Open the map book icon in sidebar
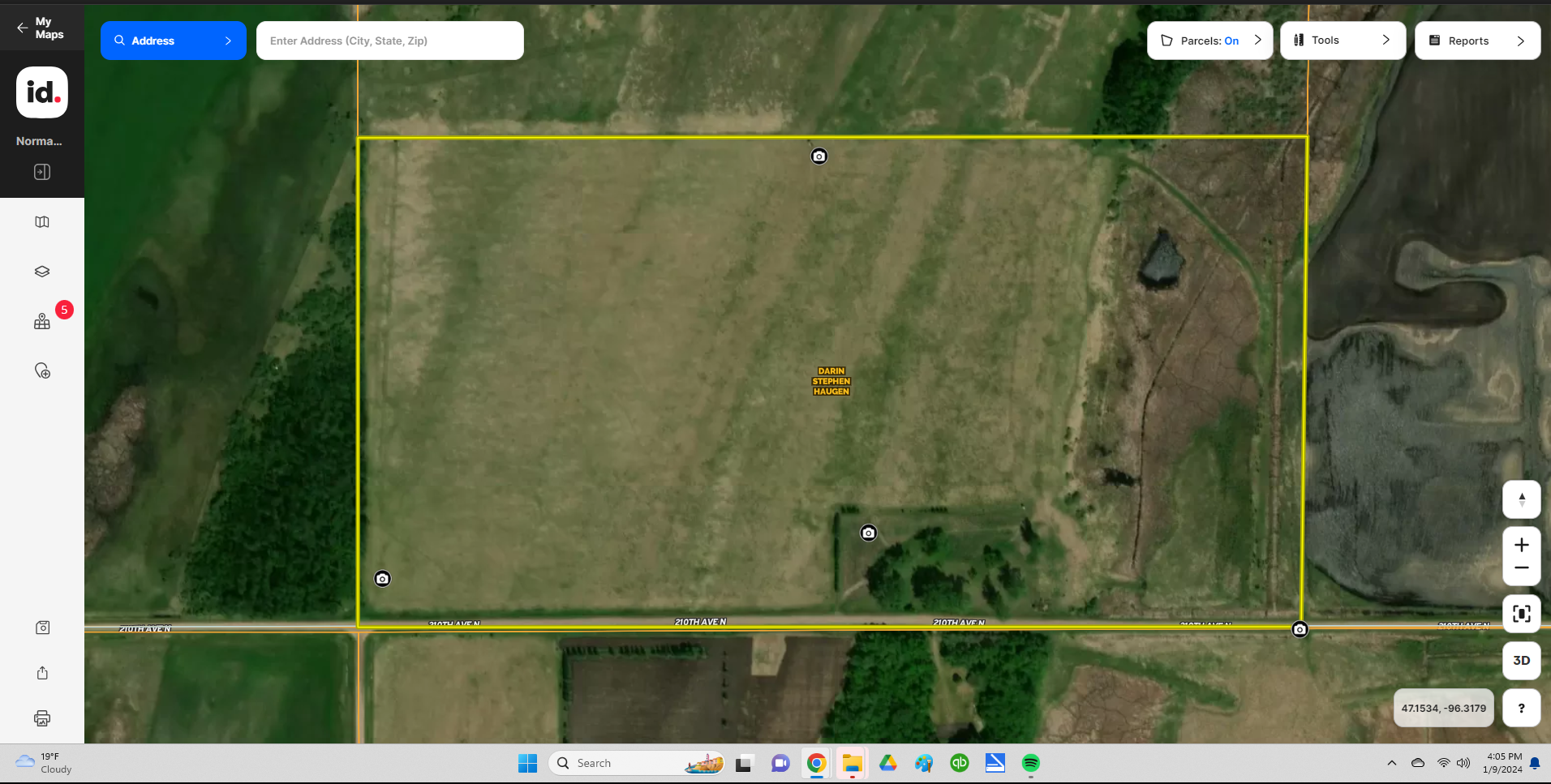This screenshot has height=784, width=1551. click(42, 222)
